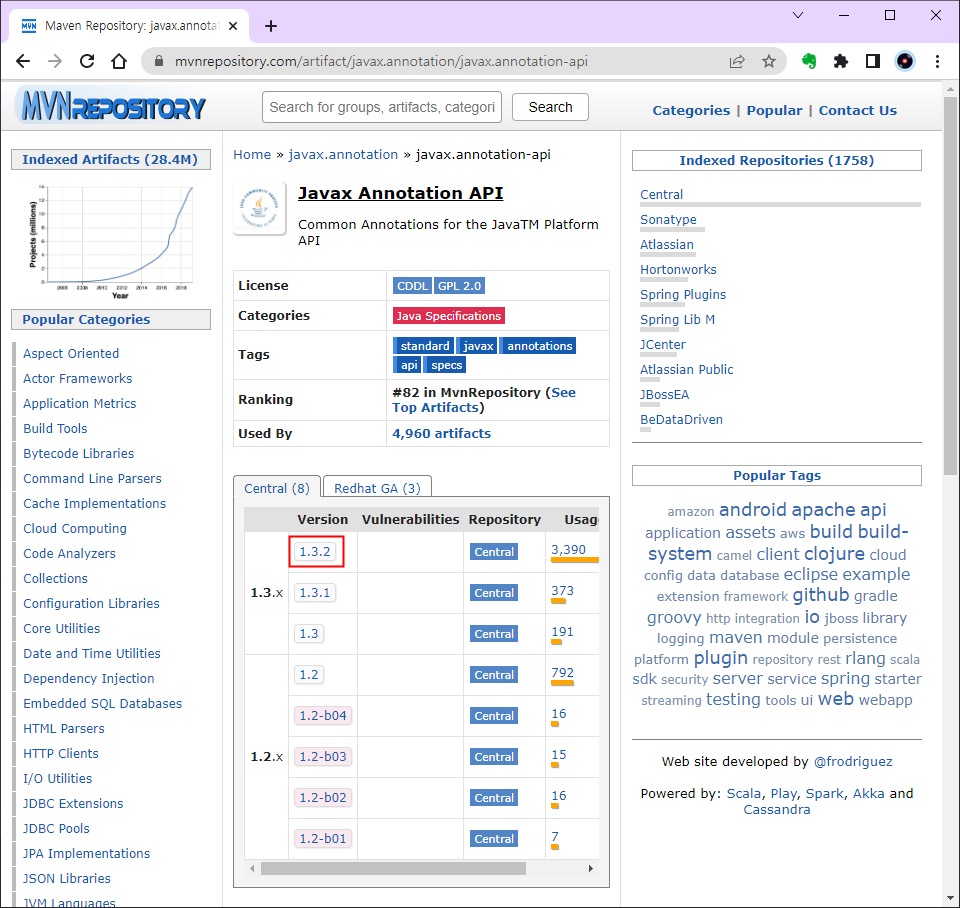Image resolution: width=960 pixels, height=908 pixels.
Task: Open version 1.3.1
Action: 315,593
